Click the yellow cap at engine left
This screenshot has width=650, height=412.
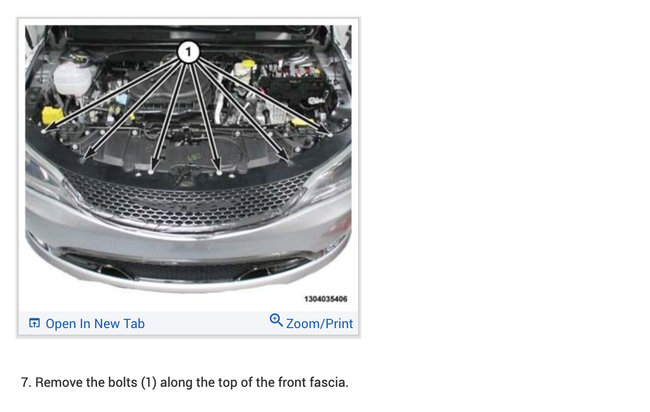[52, 115]
